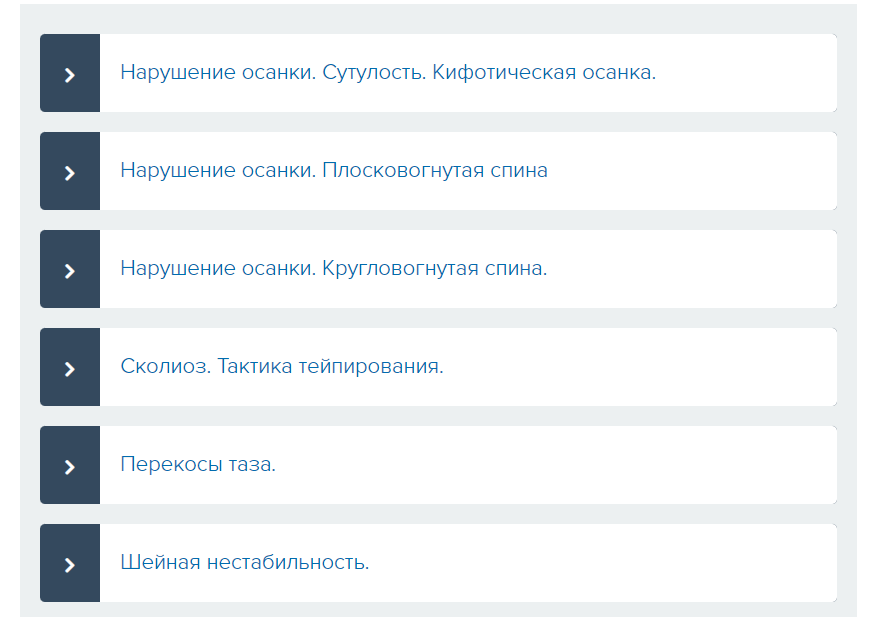Click empty area of Перекосы таза row

click(x=557, y=465)
